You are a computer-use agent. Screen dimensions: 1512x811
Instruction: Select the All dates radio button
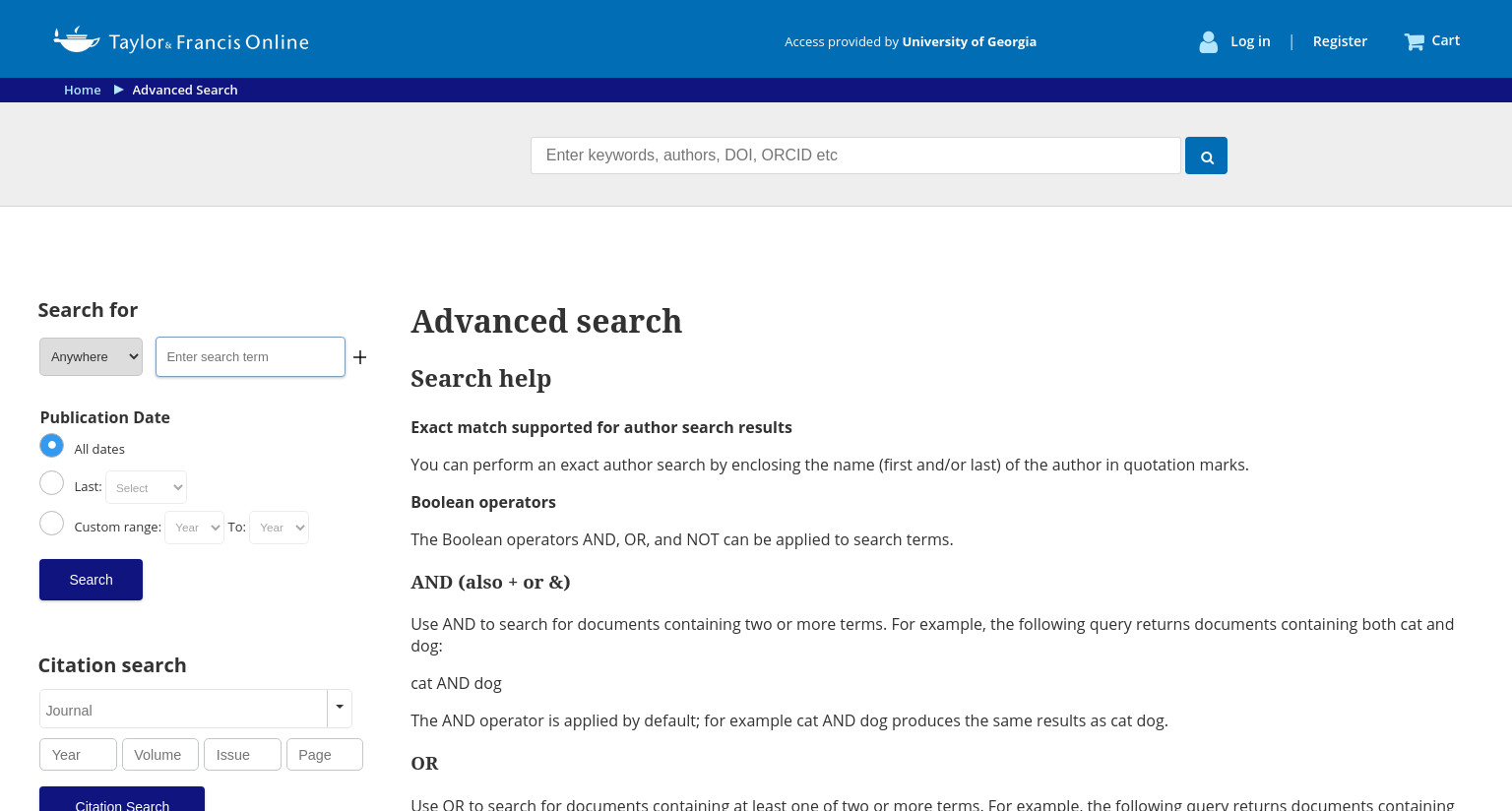point(51,446)
